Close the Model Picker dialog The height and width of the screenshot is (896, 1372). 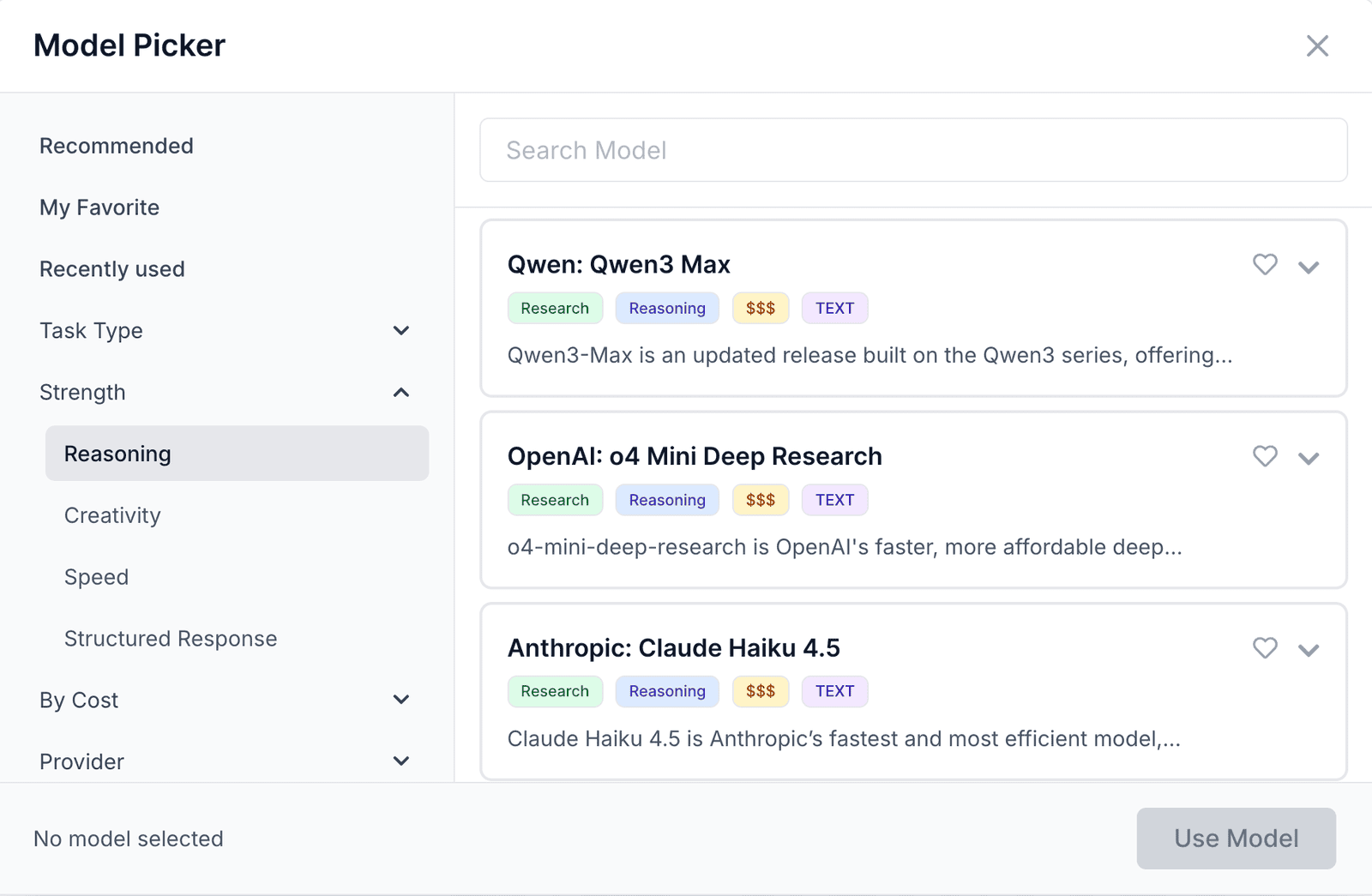tap(1317, 45)
